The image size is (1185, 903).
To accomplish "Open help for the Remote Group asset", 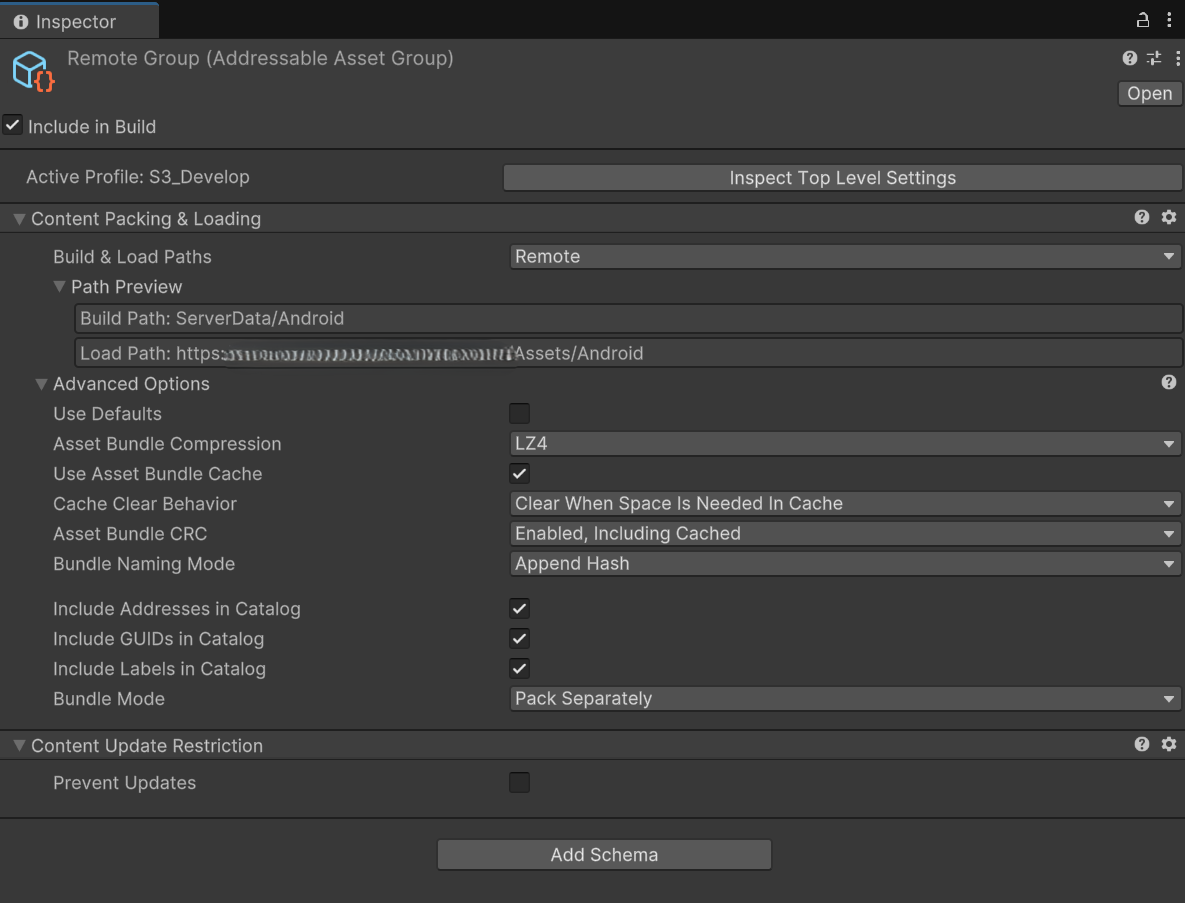I will 1129,58.
